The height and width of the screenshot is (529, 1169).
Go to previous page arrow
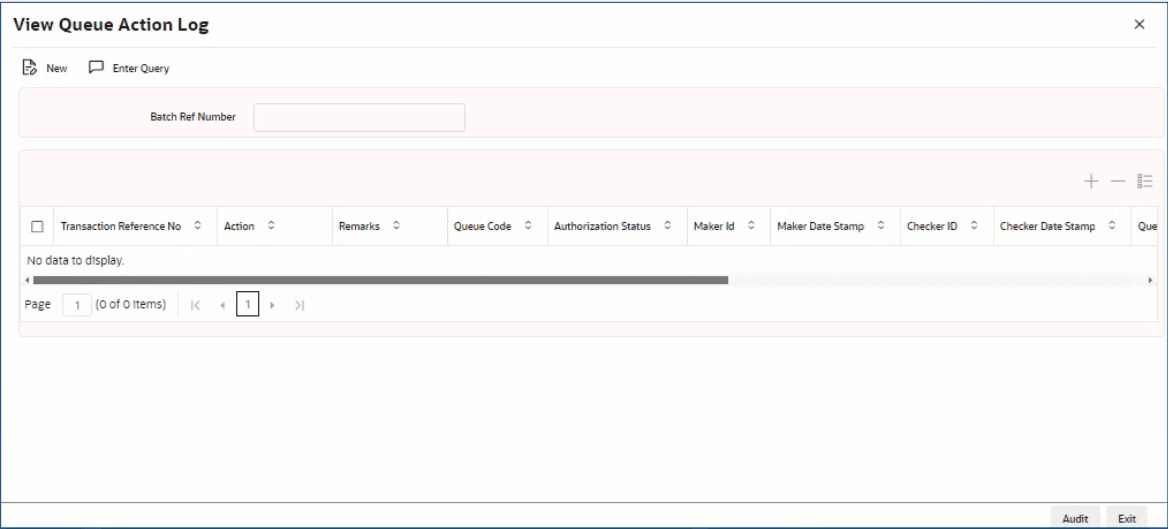coord(222,305)
